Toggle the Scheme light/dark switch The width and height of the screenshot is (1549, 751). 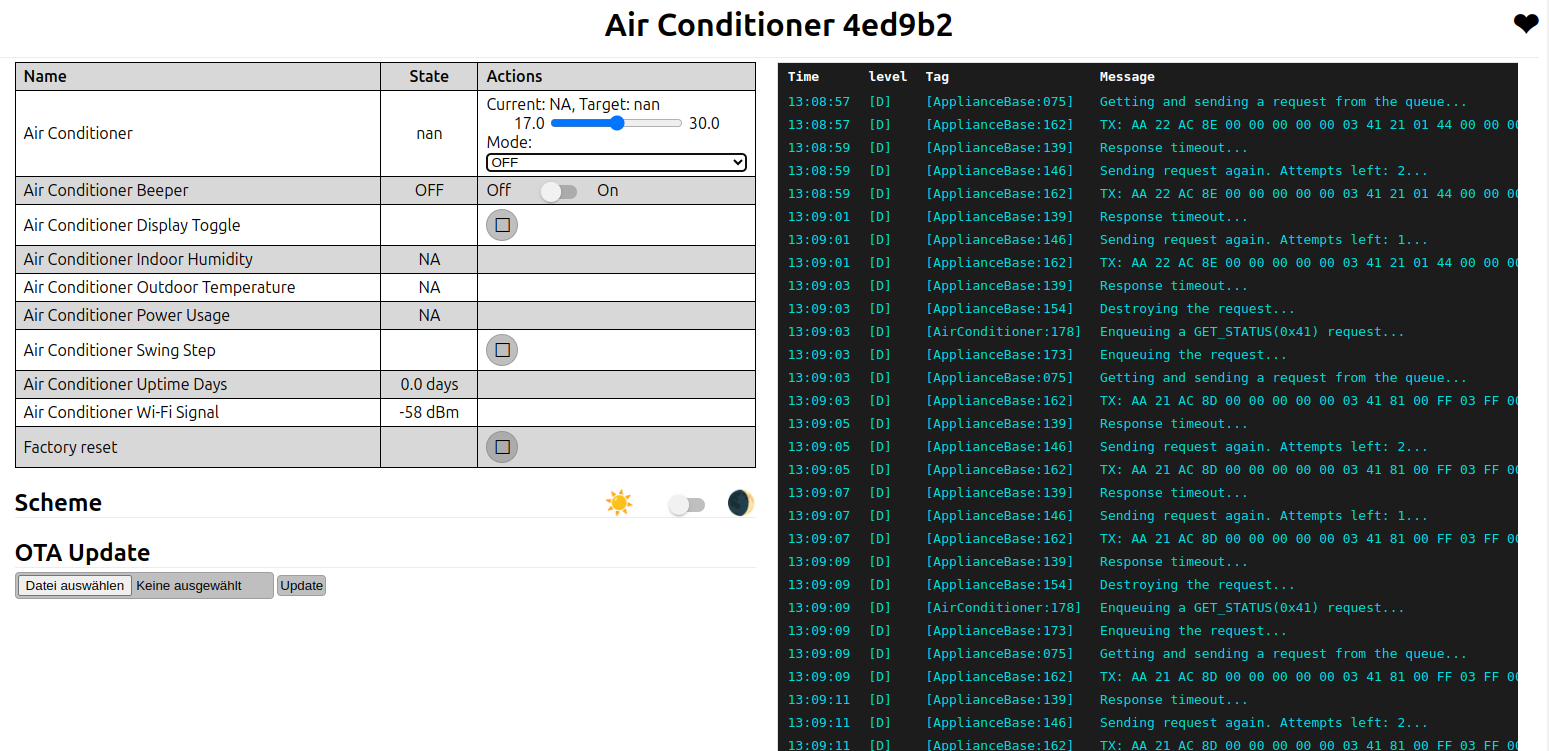(x=686, y=505)
